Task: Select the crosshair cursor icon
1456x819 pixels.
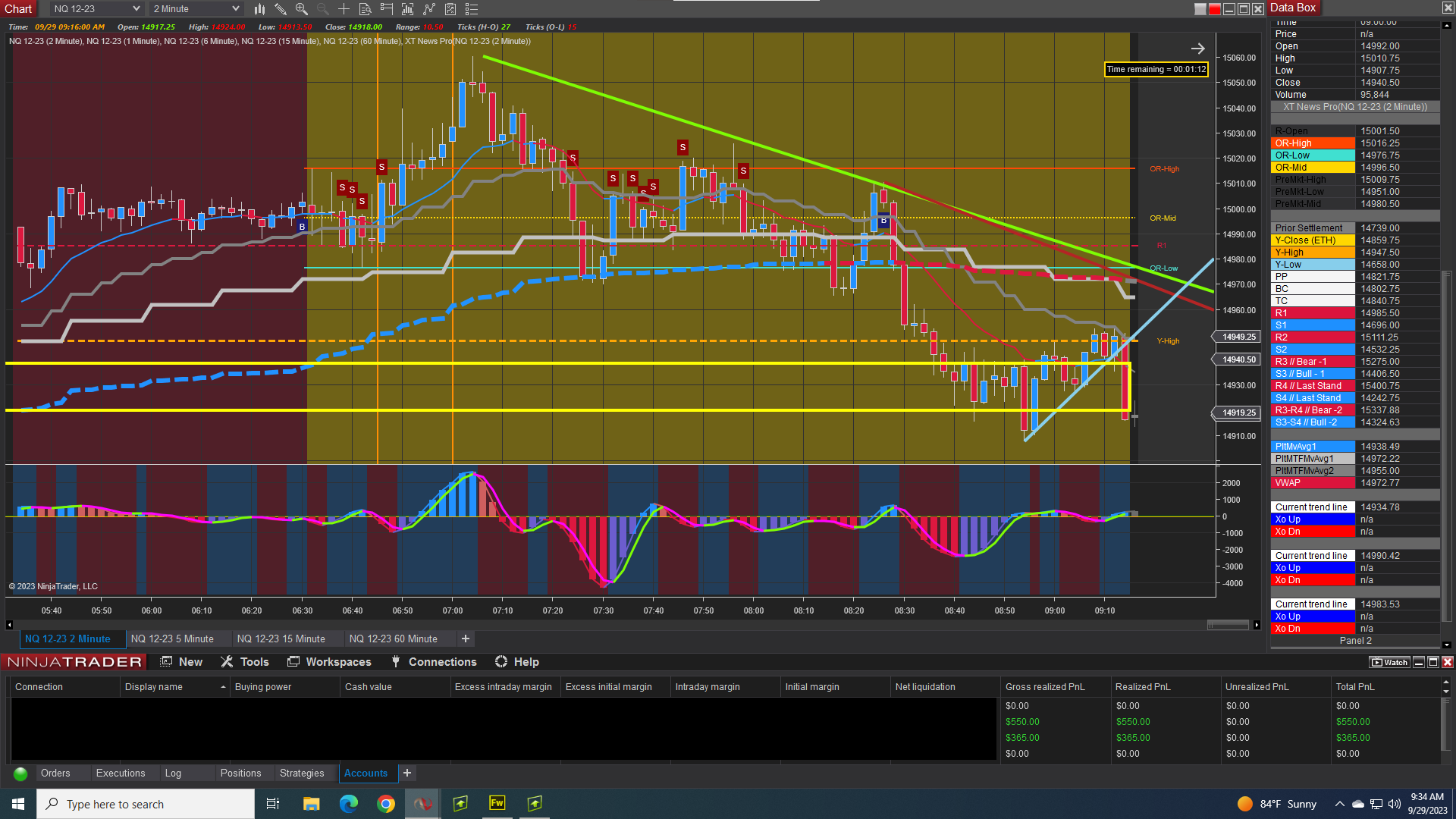Action: click(x=344, y=9)
